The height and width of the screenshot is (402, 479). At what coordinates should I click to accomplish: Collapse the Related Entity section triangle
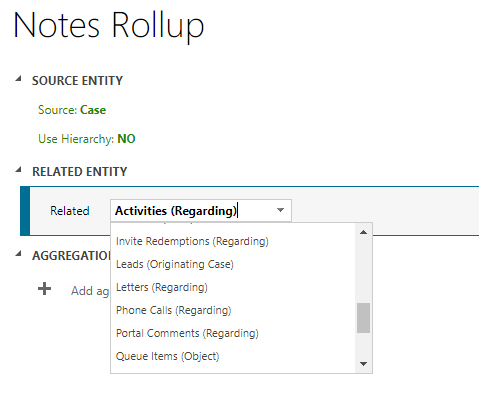19,170
